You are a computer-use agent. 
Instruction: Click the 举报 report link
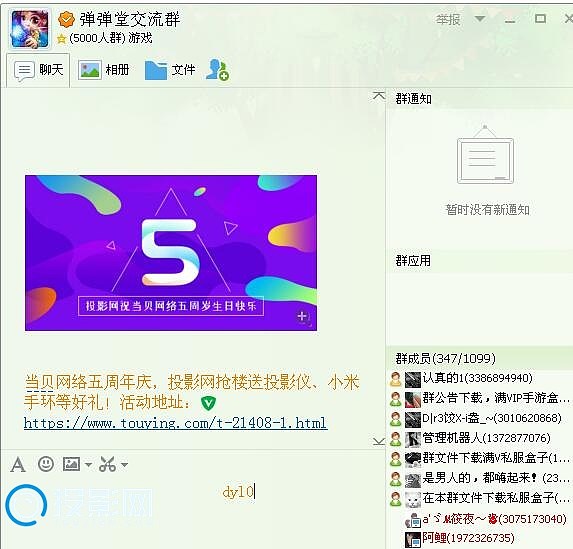[x=448, y=19]
